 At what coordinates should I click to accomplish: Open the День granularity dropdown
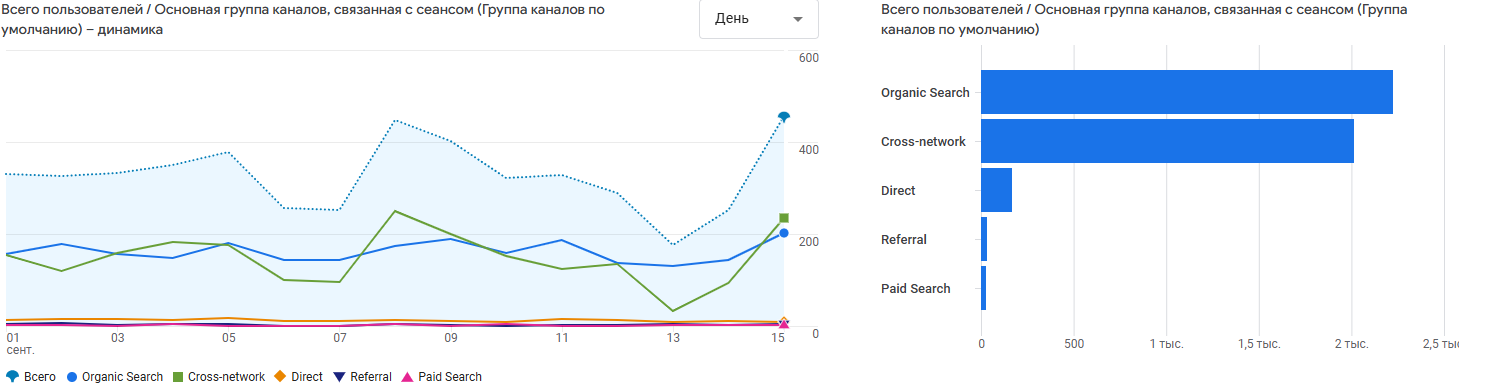pos(758,19)
